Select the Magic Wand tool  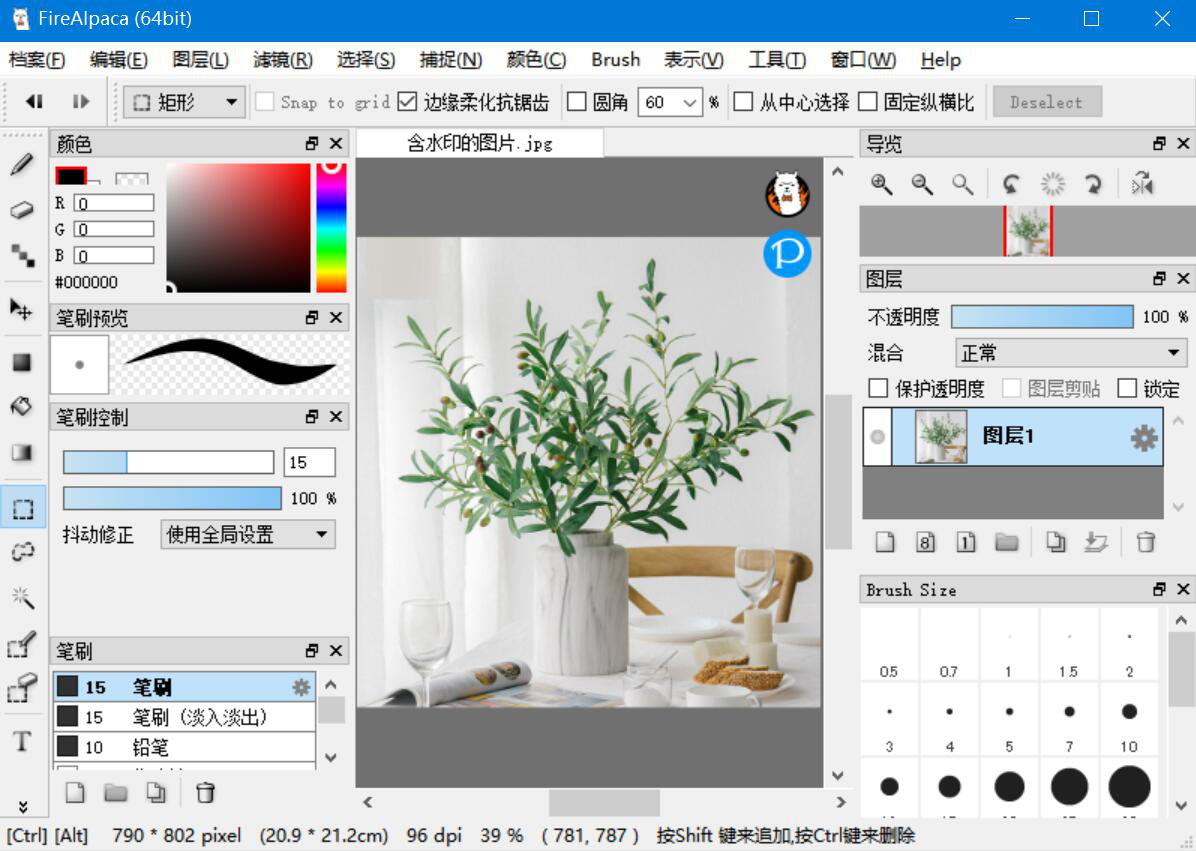(x=22, y=598)
